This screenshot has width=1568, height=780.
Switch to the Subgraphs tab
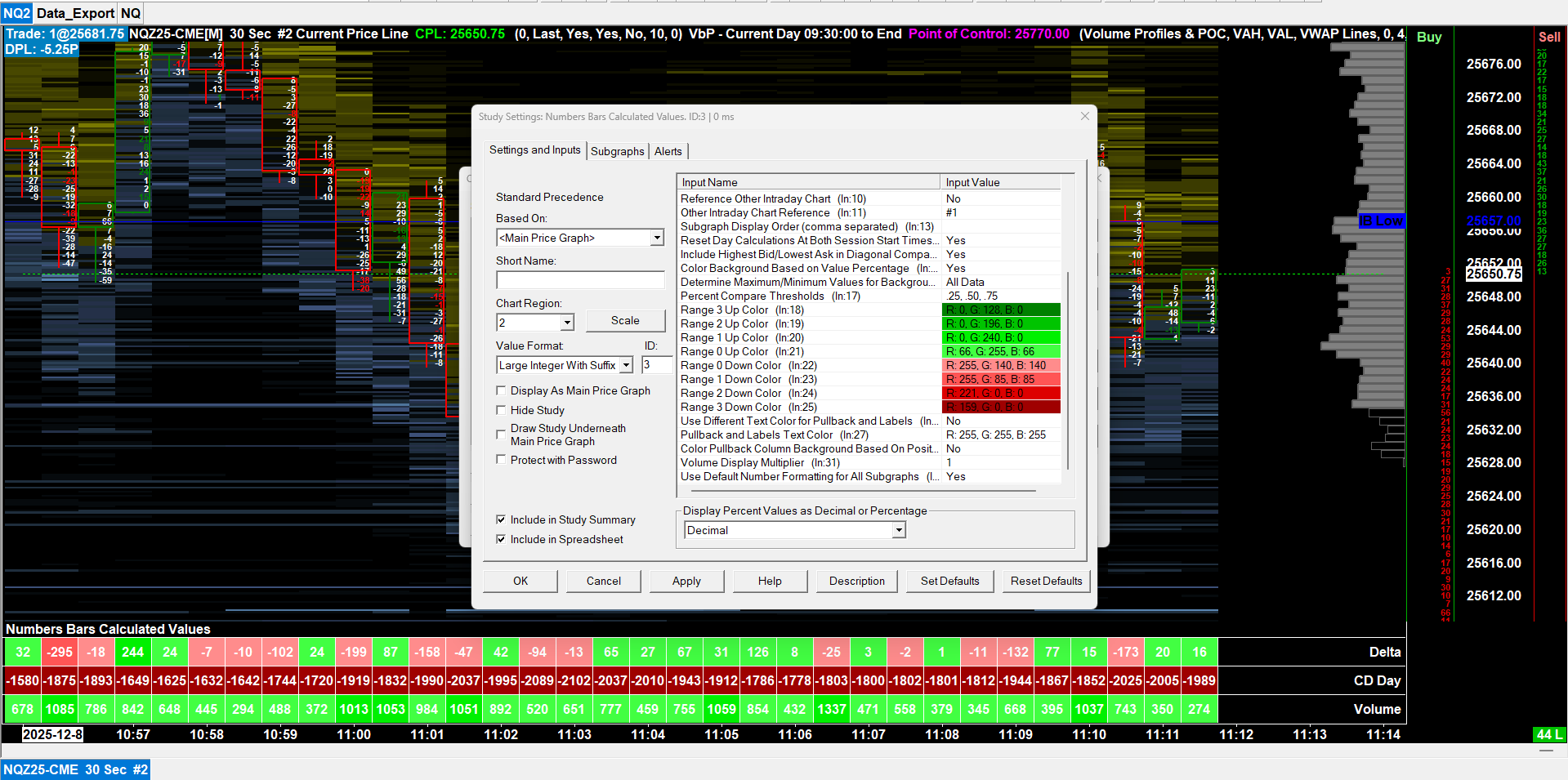(x=617, y=151)
